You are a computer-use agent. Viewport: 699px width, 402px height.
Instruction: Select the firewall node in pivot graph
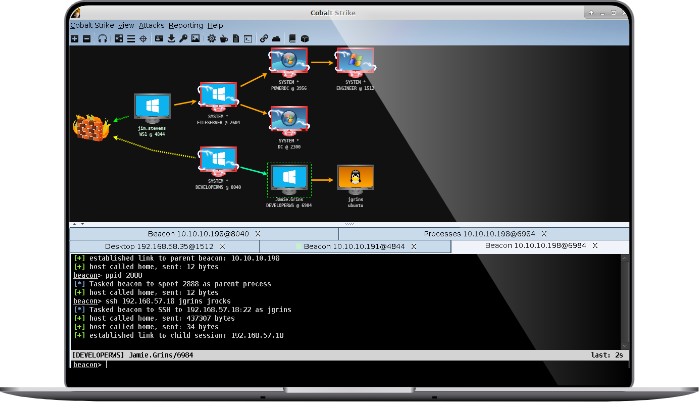[91, 127]
